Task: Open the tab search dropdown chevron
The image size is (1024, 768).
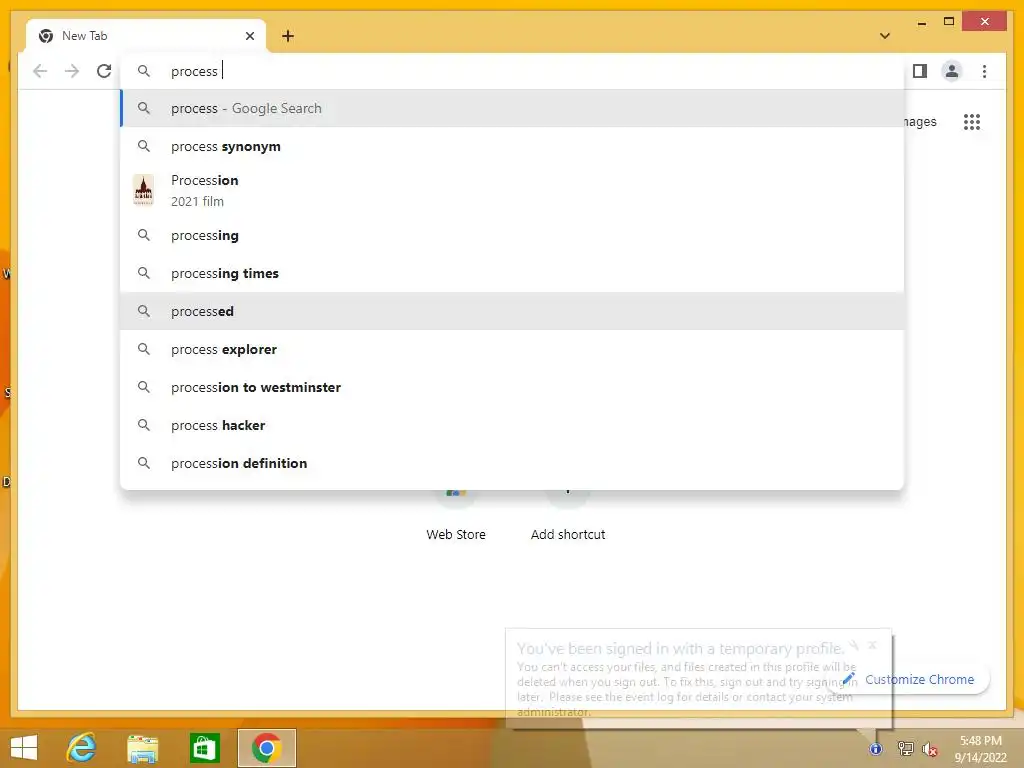Action: [x=885, y=36]
